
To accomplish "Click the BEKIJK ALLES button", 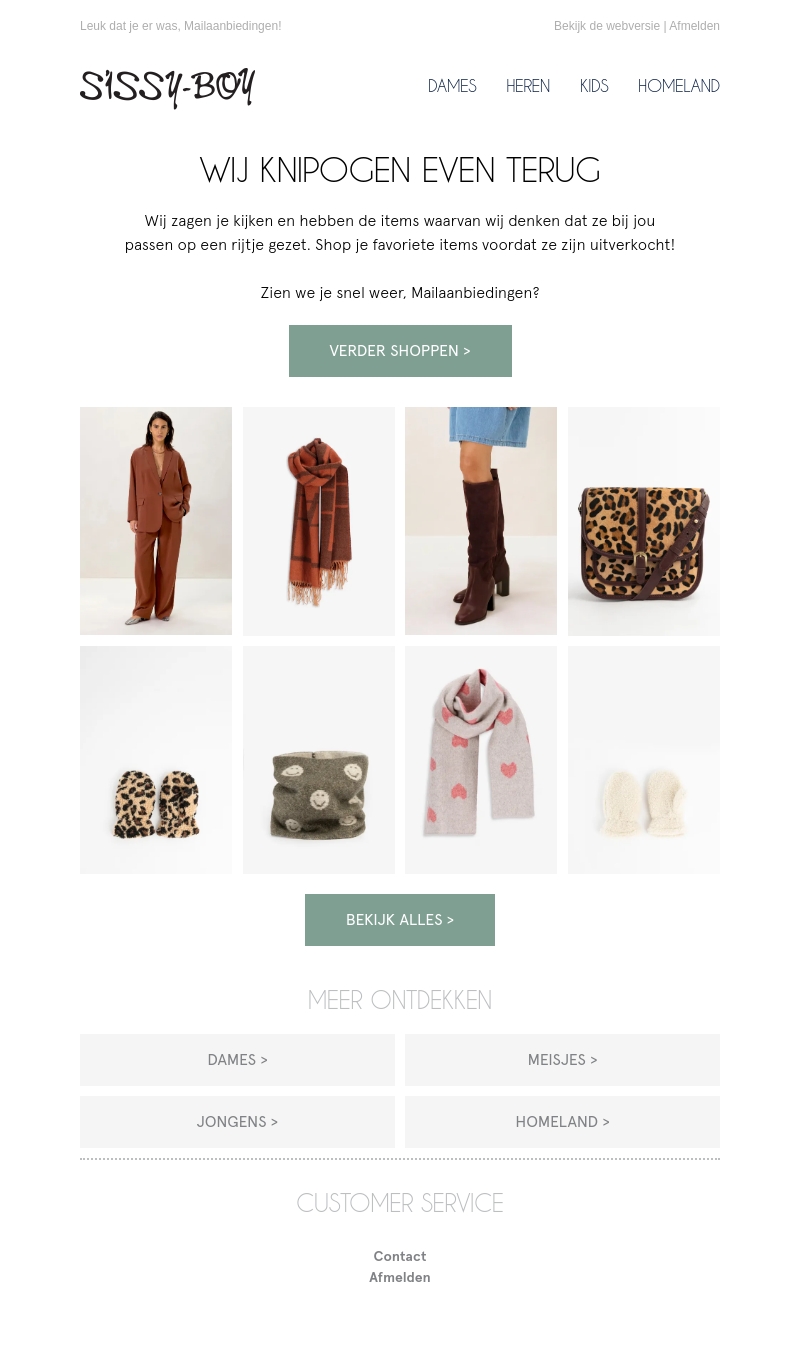I will (400, 920).
